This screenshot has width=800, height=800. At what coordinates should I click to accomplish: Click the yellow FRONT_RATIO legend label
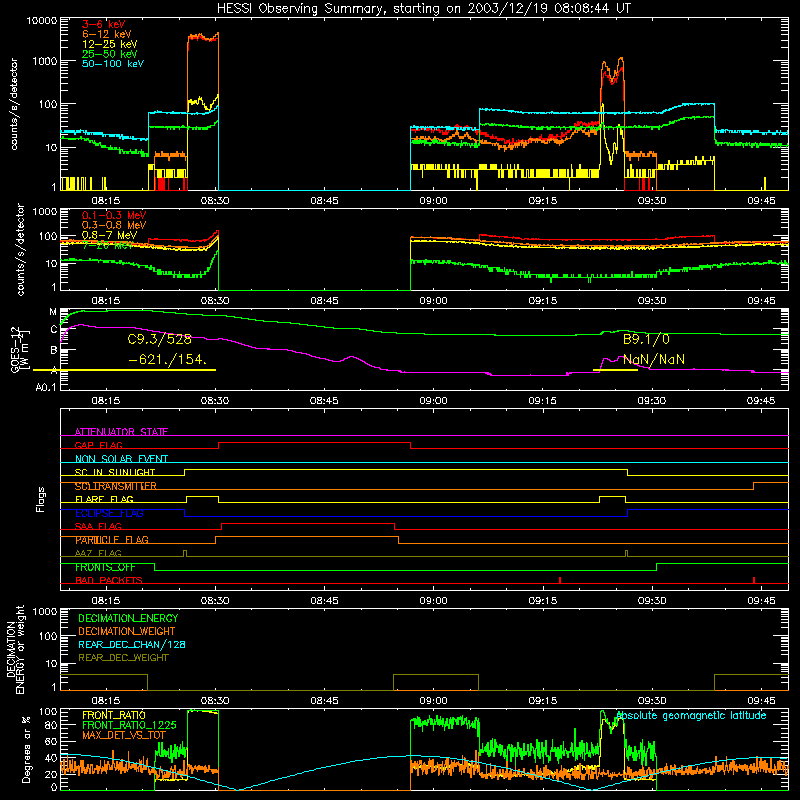point(114,715)
